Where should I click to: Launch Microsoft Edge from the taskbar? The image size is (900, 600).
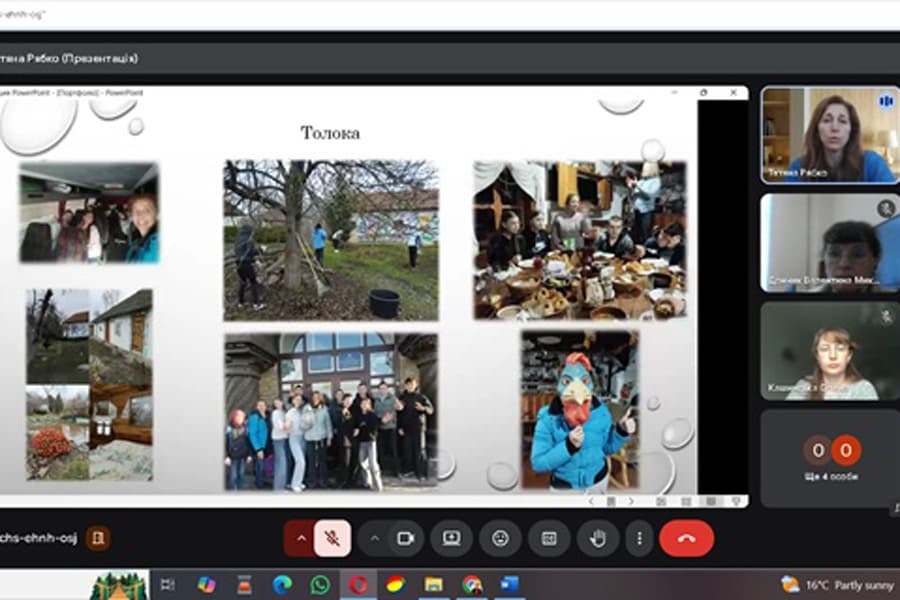[x=282, y=584]
